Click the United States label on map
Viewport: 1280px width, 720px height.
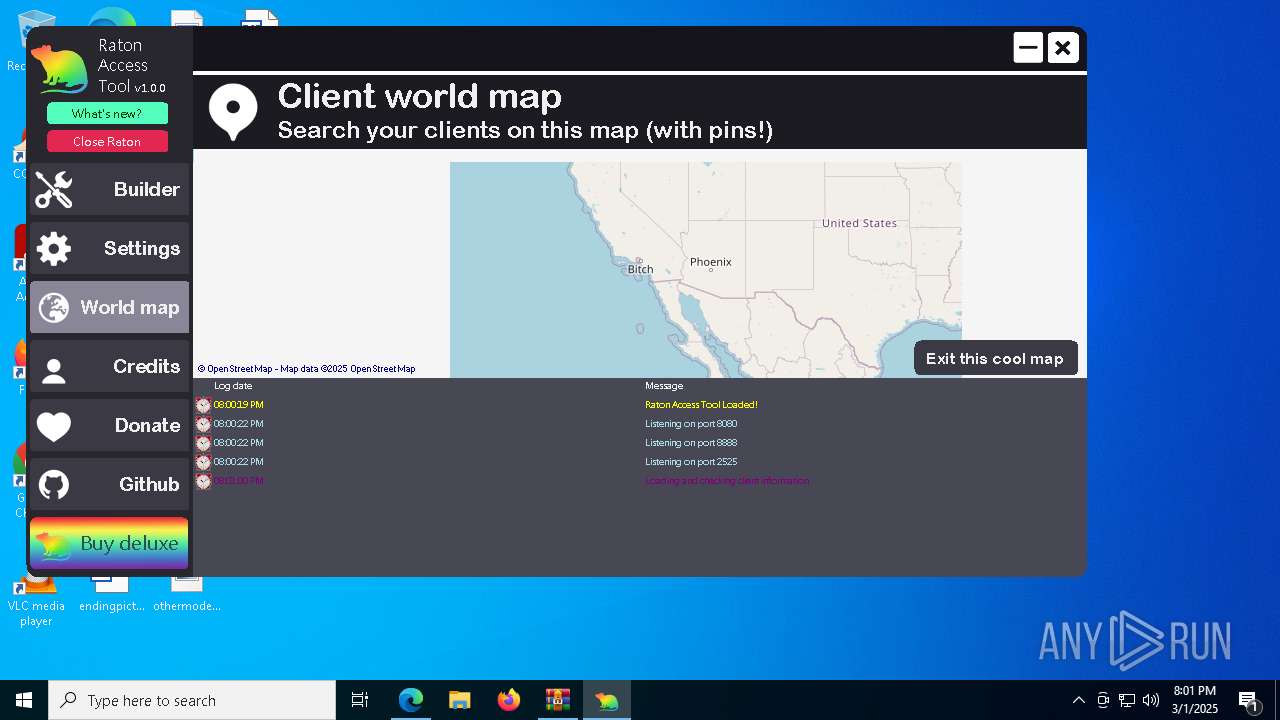pyautogui.click(x=859, y=223)
